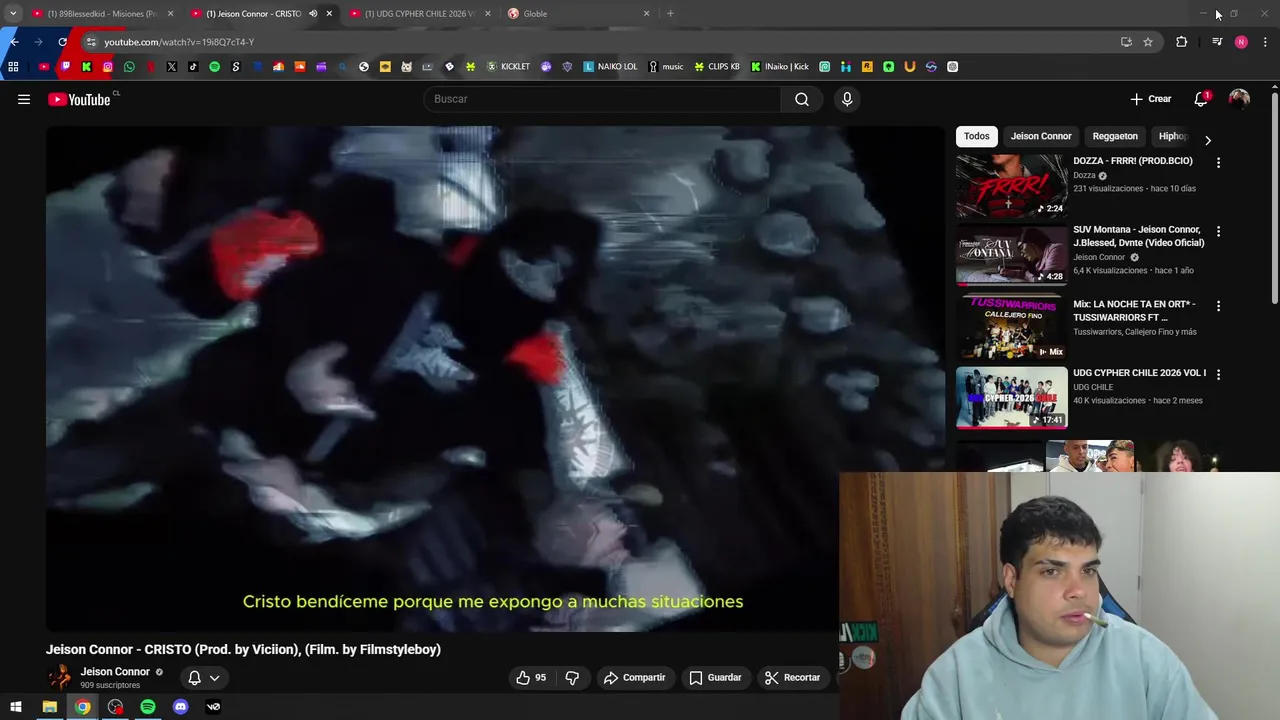Open the tab search dropdown arrow
1280x720 pixels.
[x=13, y=14]
